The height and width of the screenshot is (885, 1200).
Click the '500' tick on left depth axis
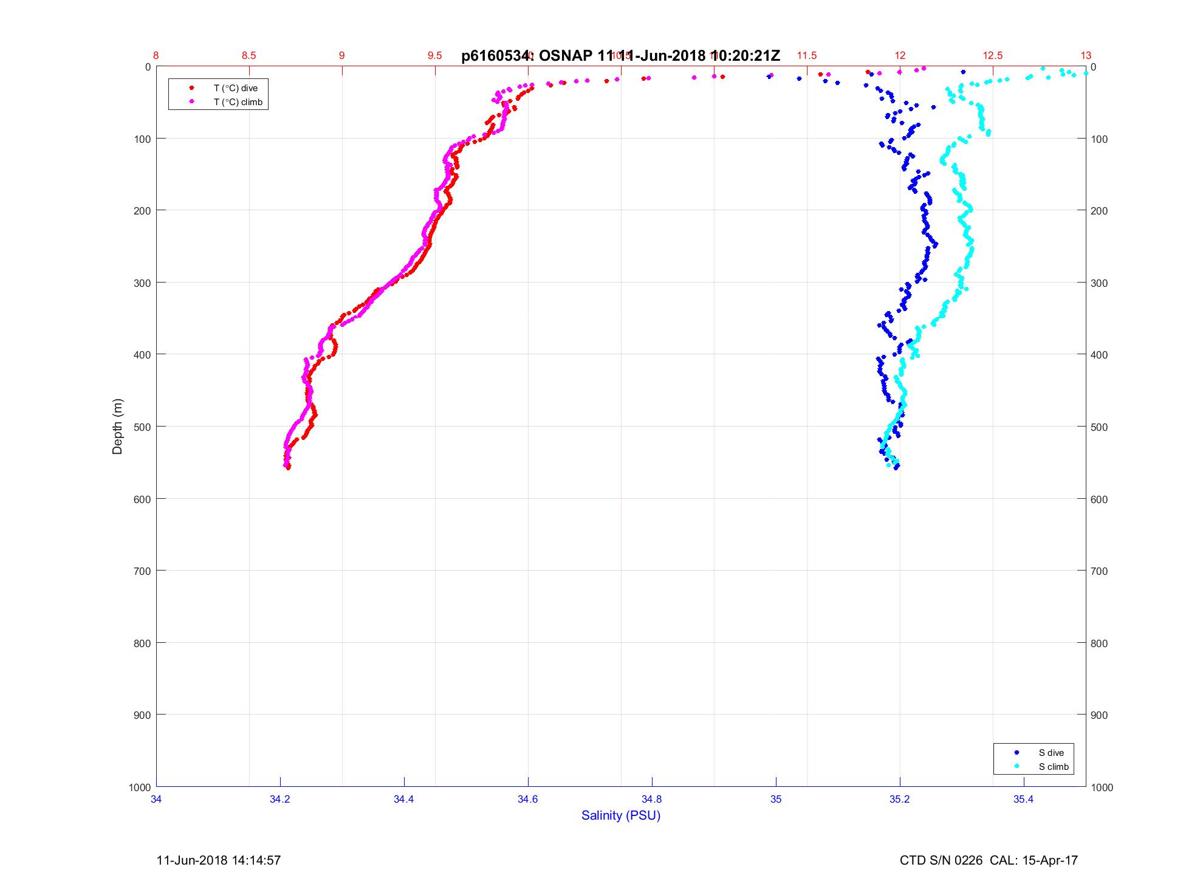142,427
